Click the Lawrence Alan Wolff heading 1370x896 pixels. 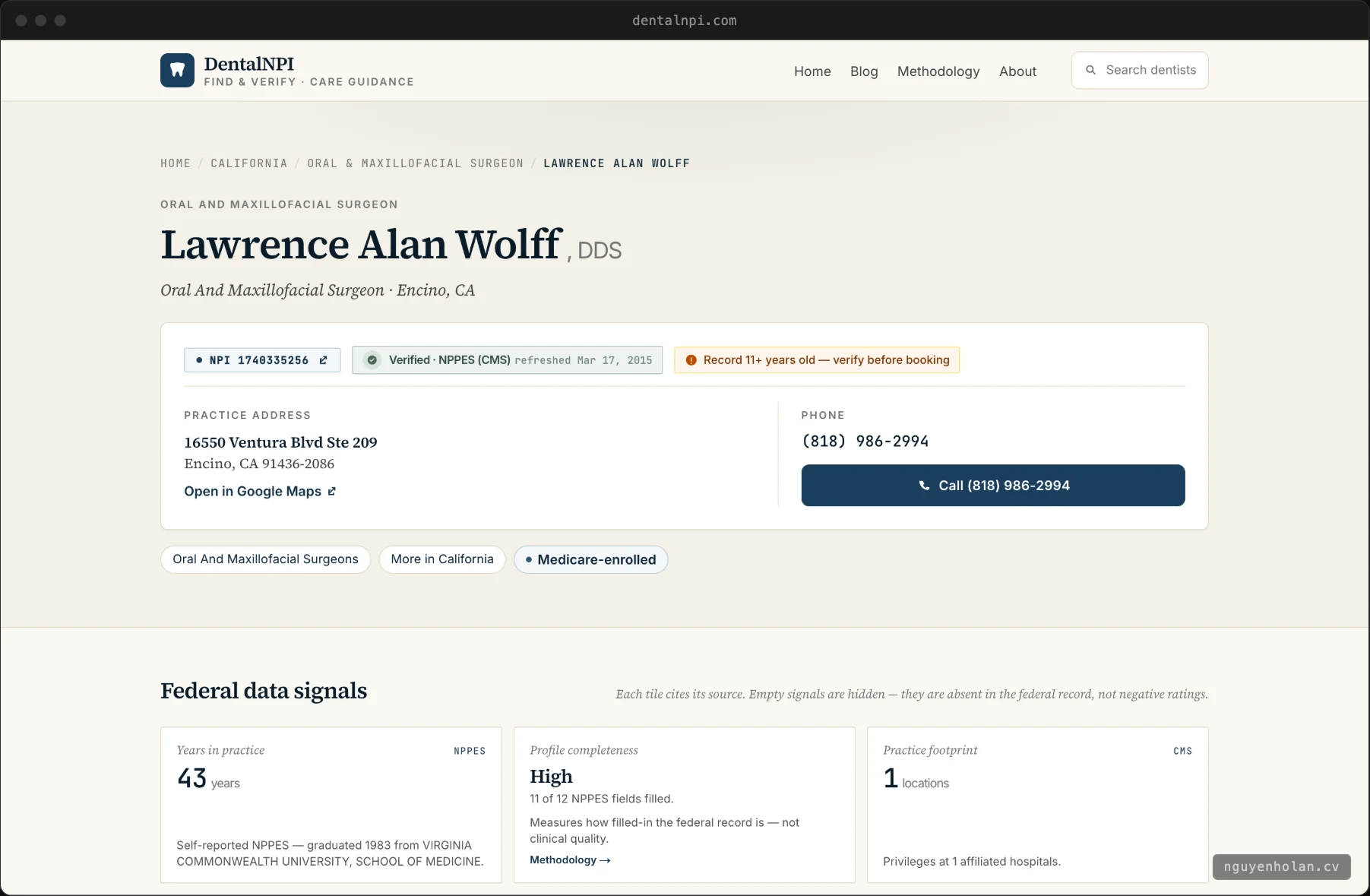coord(361,245)
